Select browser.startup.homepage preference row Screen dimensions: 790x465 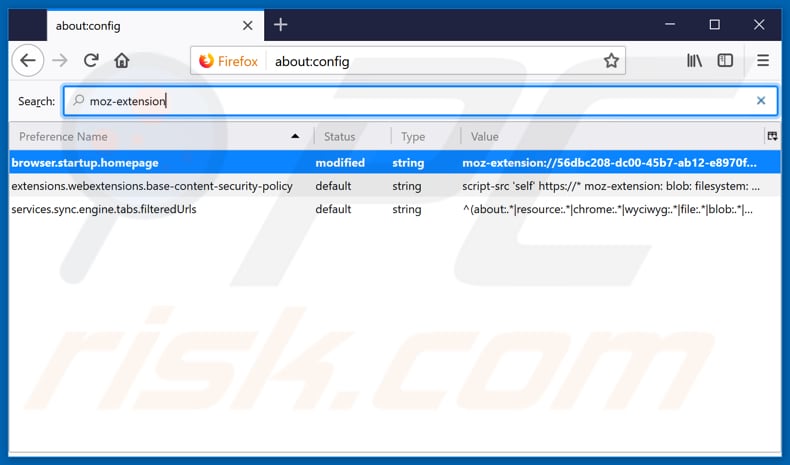click(394, 163)
